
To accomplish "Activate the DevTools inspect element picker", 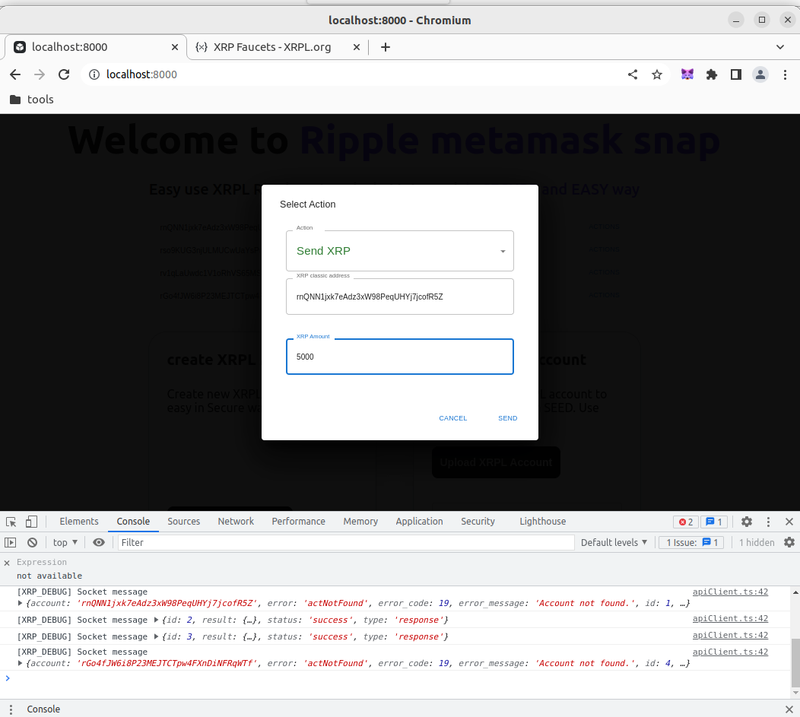I will point(11,522).
